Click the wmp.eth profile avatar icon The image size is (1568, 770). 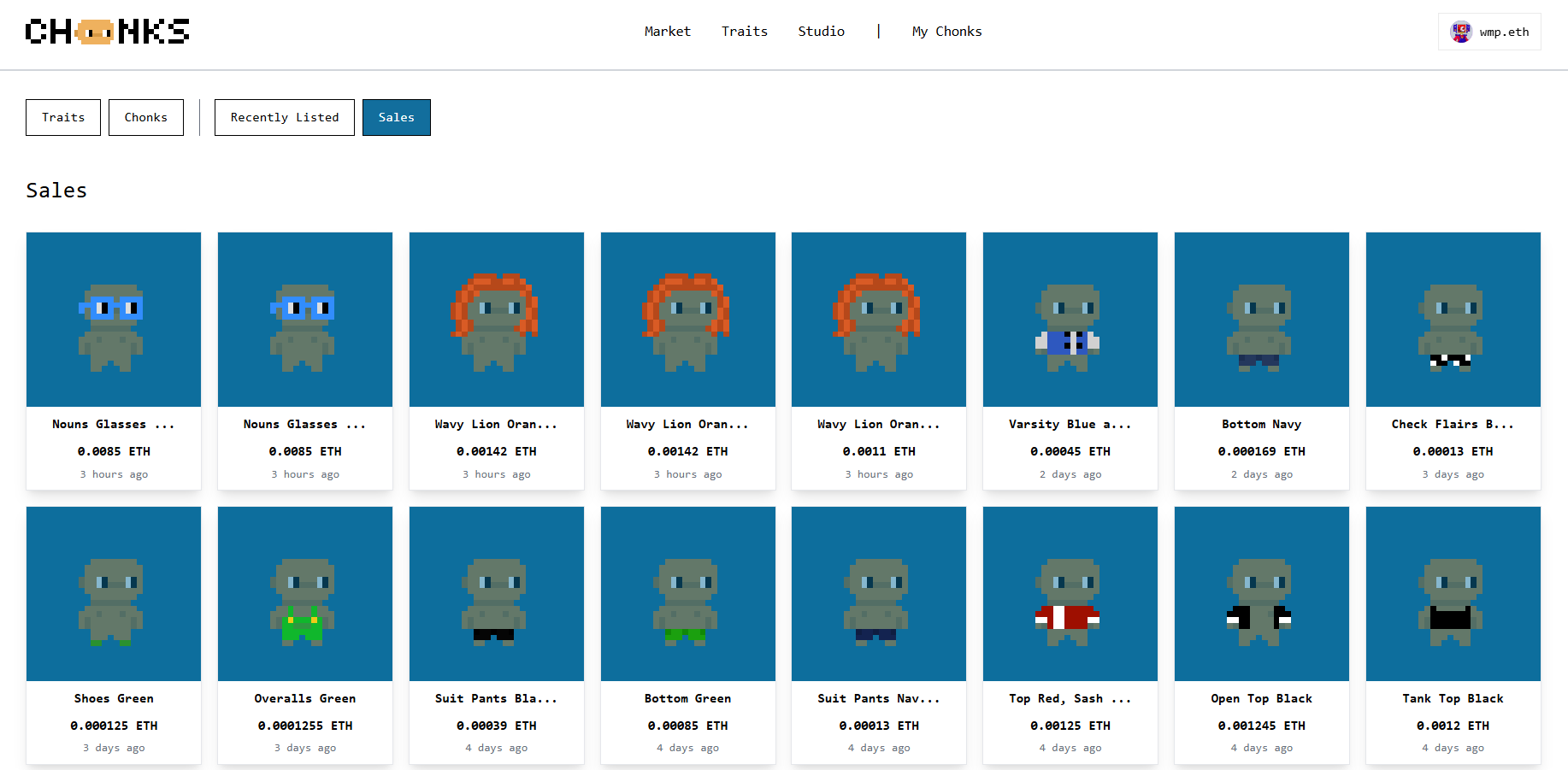[x=1461, y=32]
